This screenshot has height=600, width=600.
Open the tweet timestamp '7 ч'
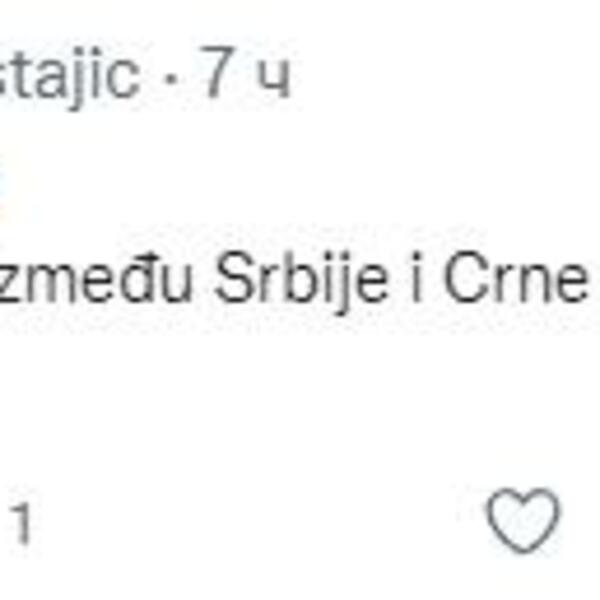(x=245, y=78)
